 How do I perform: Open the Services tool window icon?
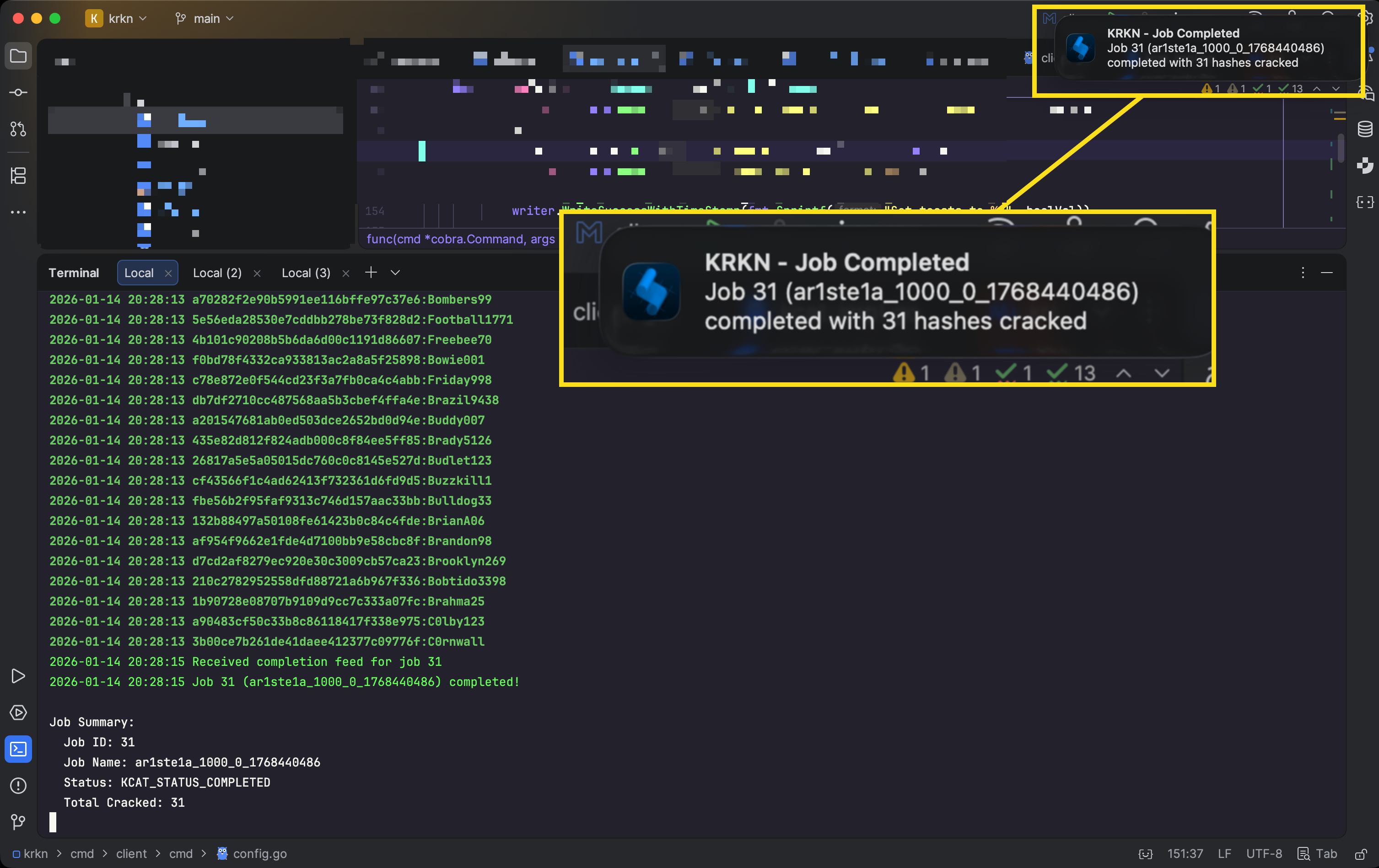(18, 712)
